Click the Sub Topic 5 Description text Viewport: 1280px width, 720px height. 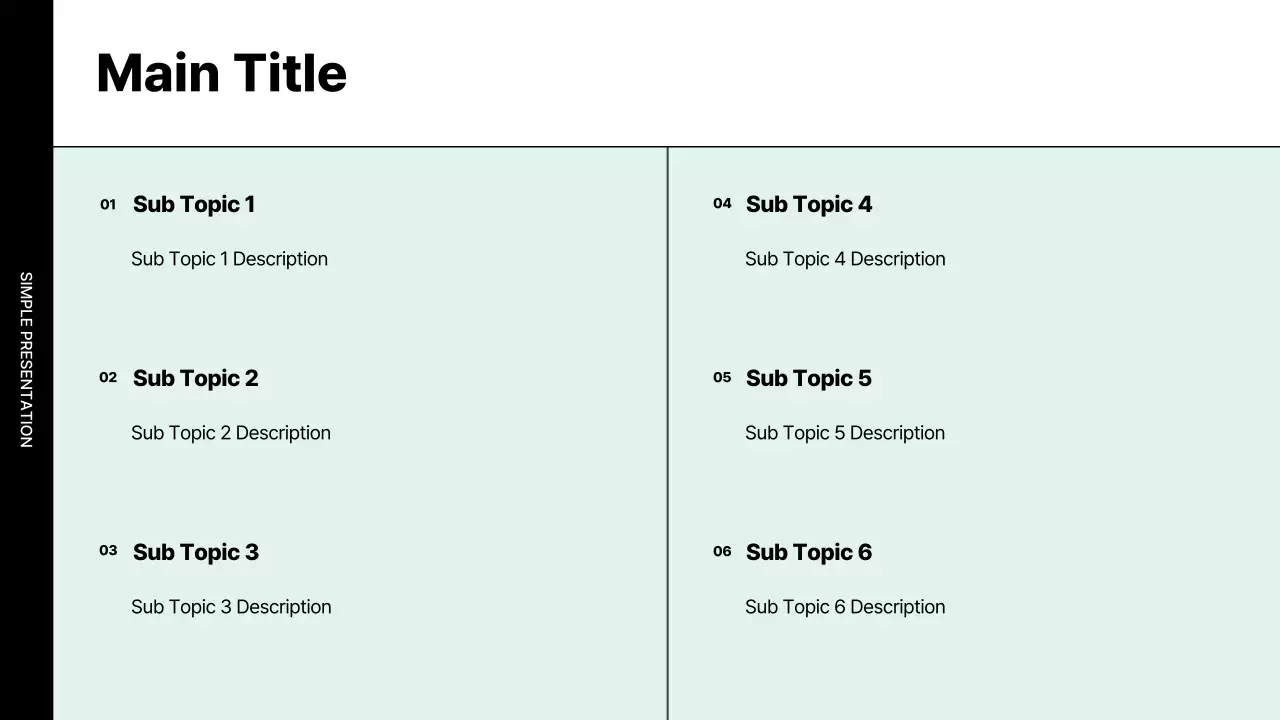coord(845,433)
